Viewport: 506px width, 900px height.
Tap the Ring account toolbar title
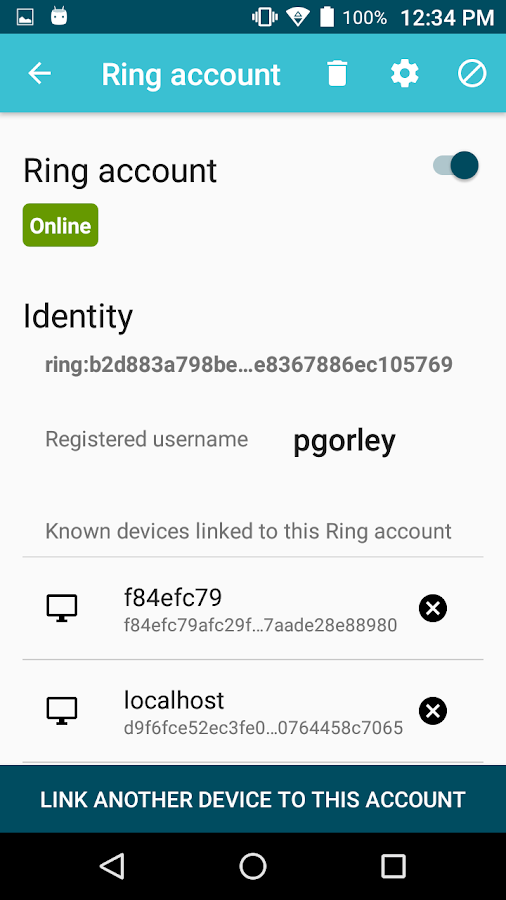(x=191, y=75)
